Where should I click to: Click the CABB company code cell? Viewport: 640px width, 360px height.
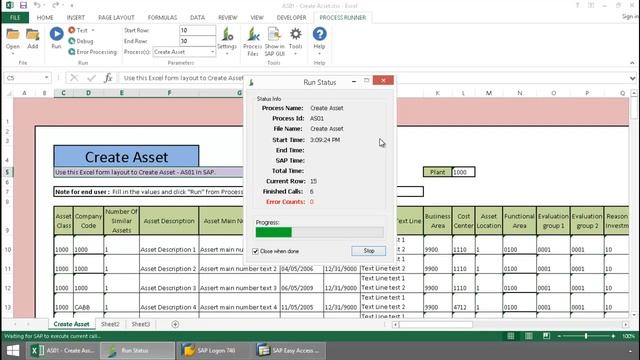pos(88,302)
